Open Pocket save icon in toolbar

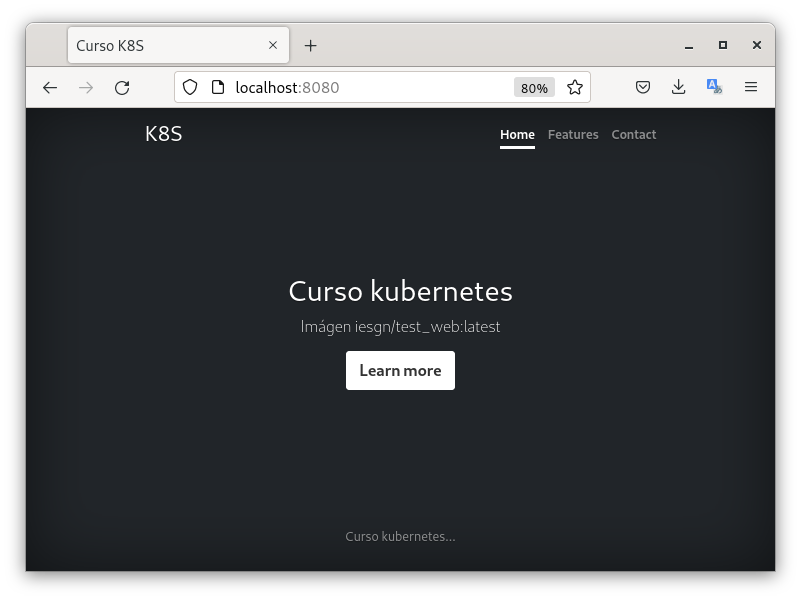tap(643, 88)
